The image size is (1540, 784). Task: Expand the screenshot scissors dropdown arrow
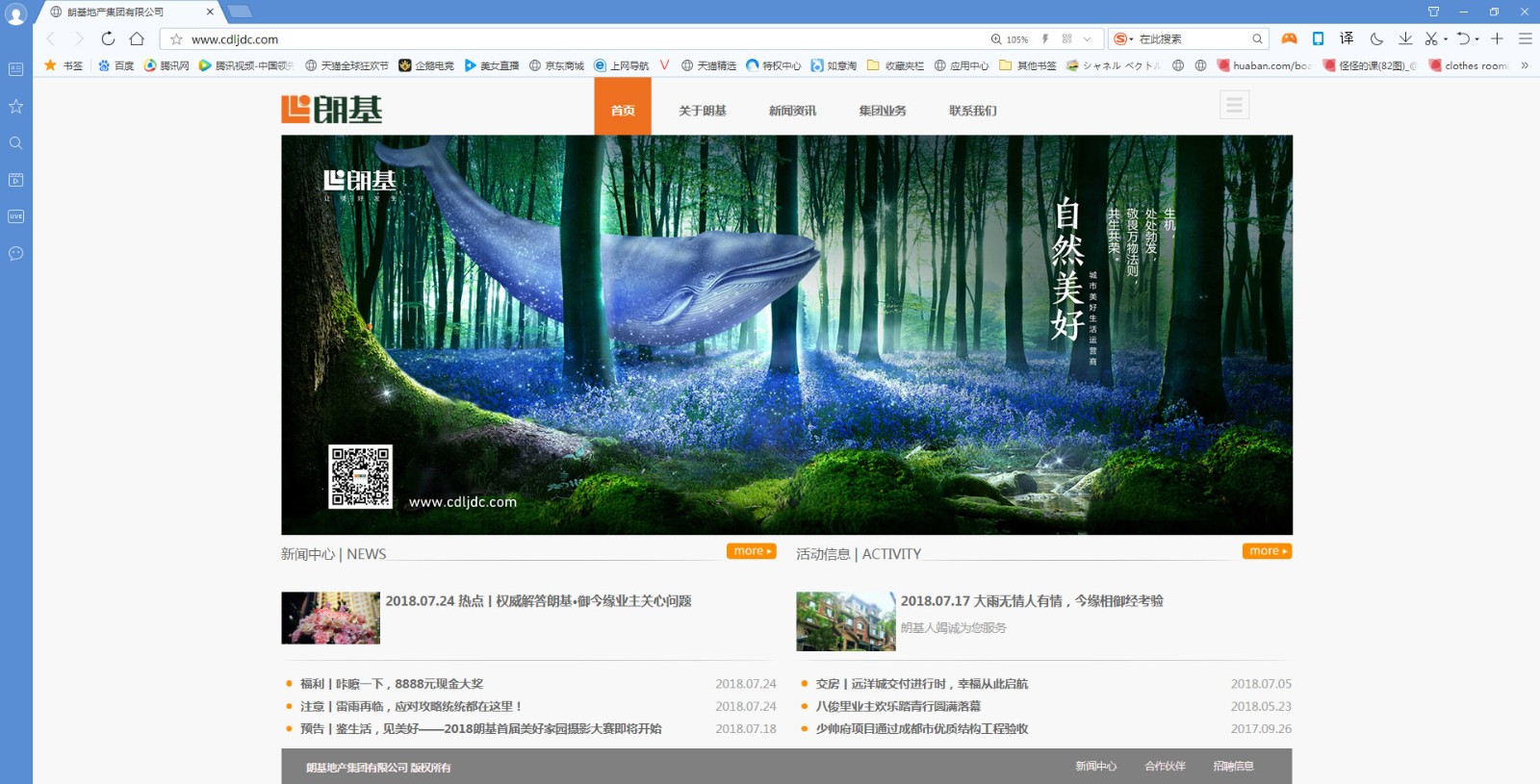1446,39
